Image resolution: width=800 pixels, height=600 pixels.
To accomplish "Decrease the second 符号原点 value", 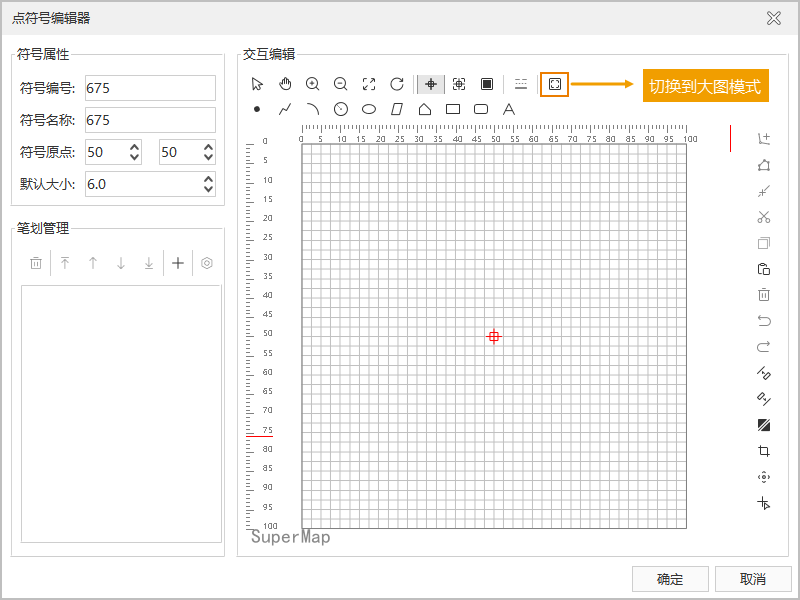I will pos(208,158).
